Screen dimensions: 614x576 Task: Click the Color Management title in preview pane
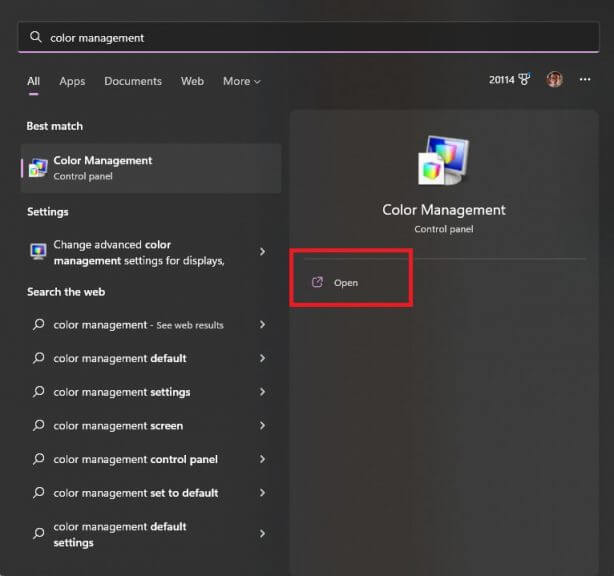pyautogui.click(x=444, y=210)
